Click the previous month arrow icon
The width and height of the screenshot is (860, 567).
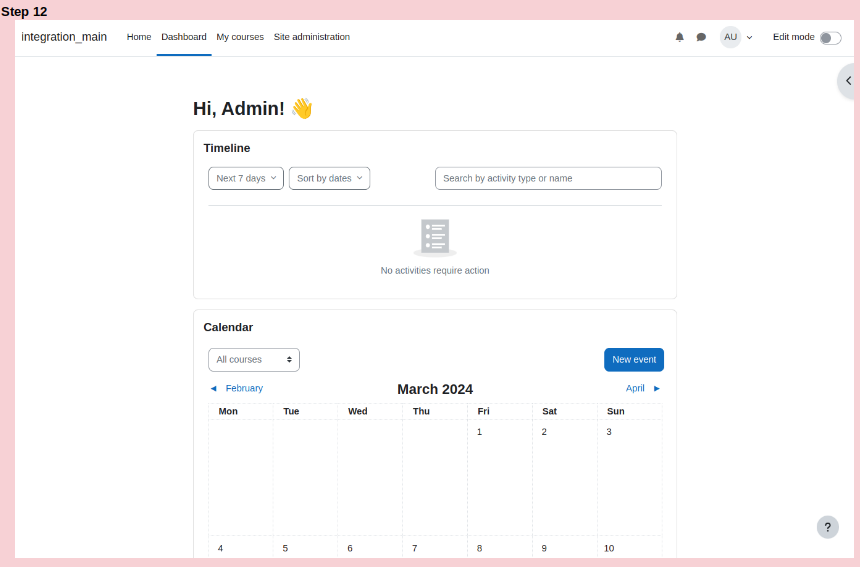pos(213,388)
